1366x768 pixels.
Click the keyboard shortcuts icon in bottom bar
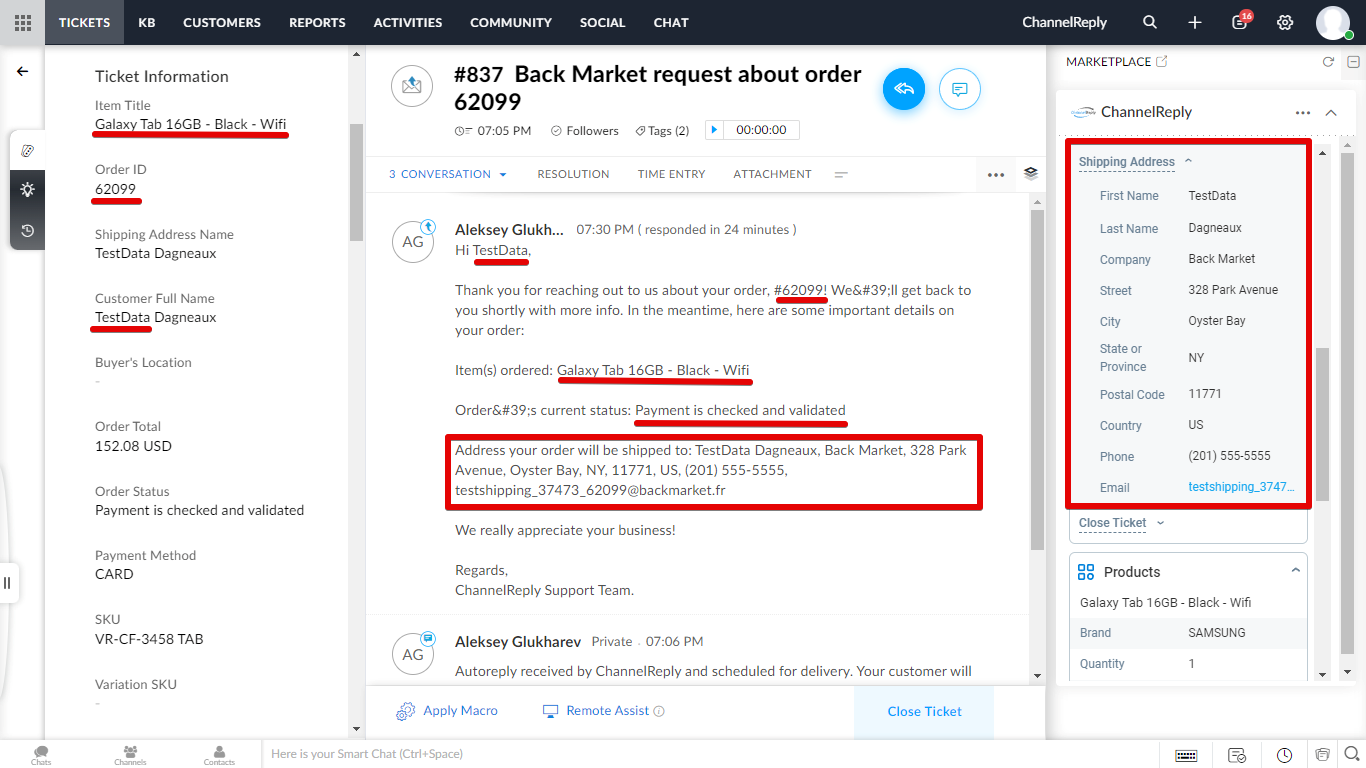tap(1186, 755)
